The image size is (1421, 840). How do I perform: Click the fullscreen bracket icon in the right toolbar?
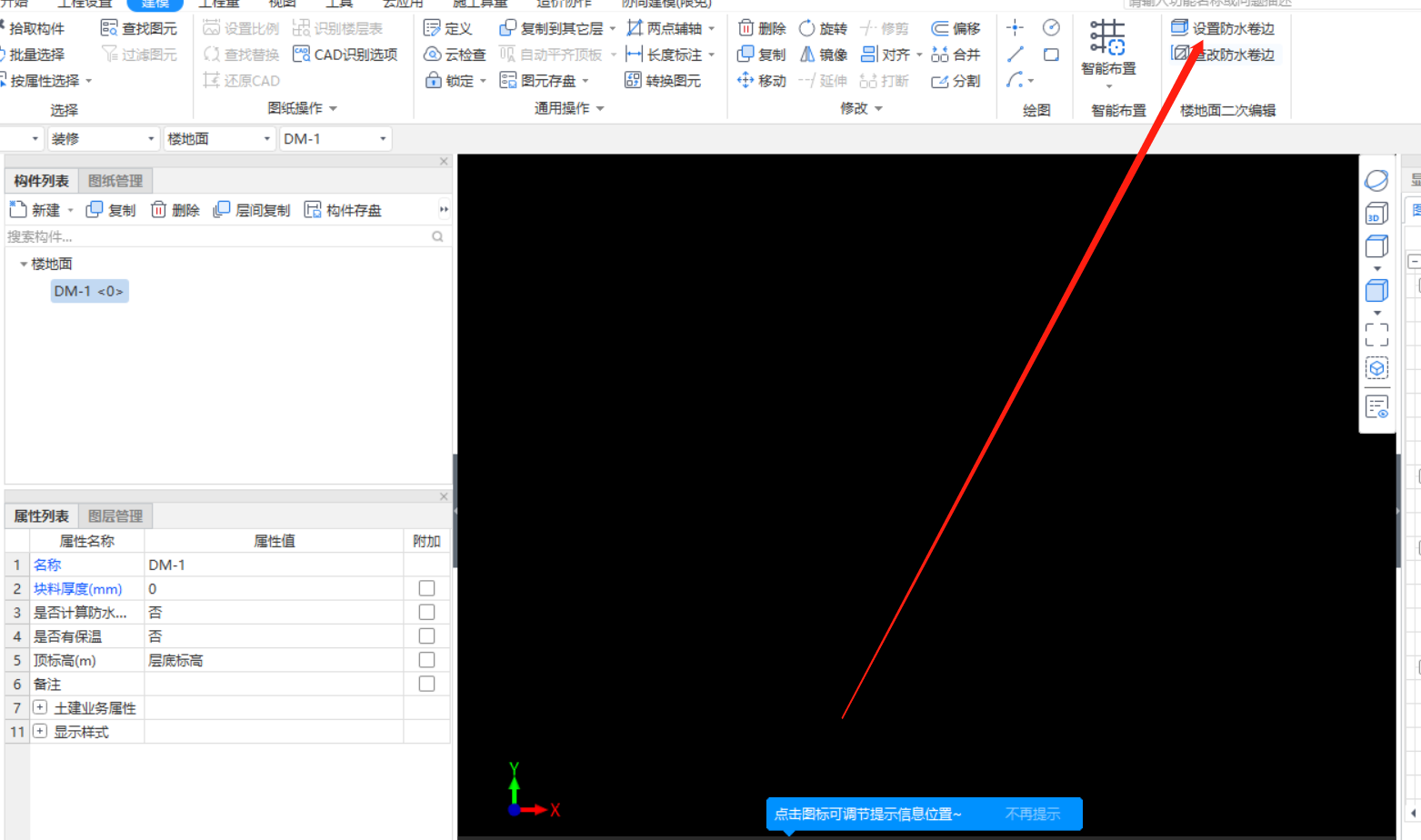(1376, 335)
